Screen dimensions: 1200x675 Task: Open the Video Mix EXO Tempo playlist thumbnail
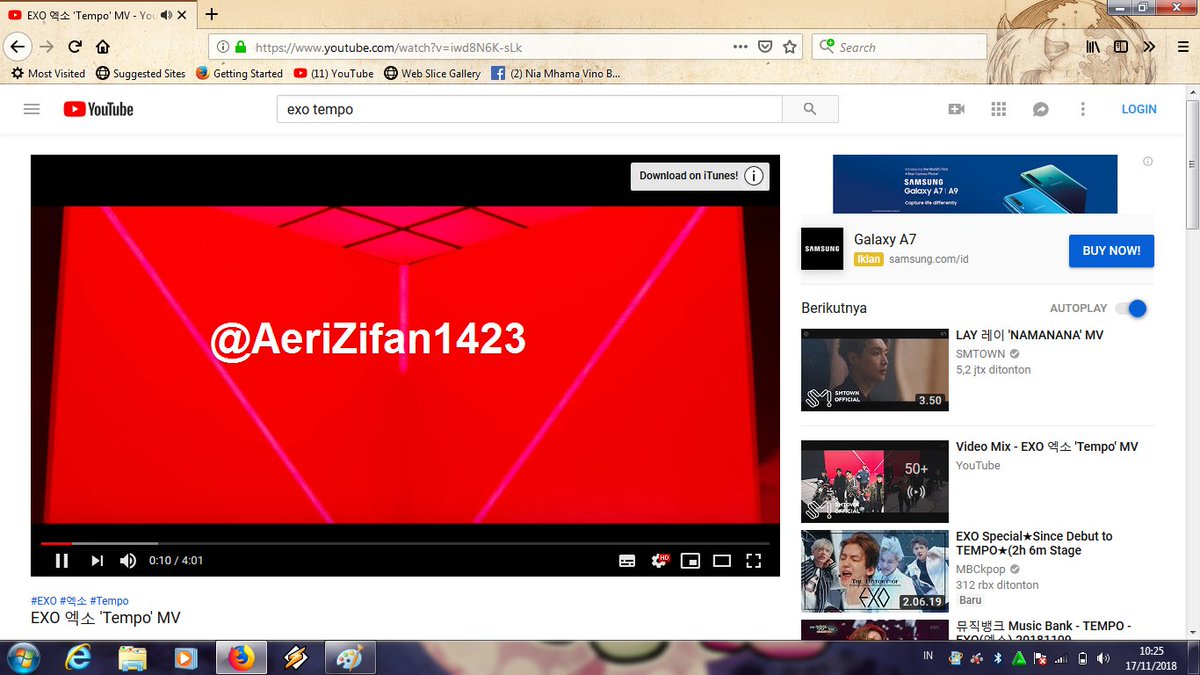click(x=875, y=481)
